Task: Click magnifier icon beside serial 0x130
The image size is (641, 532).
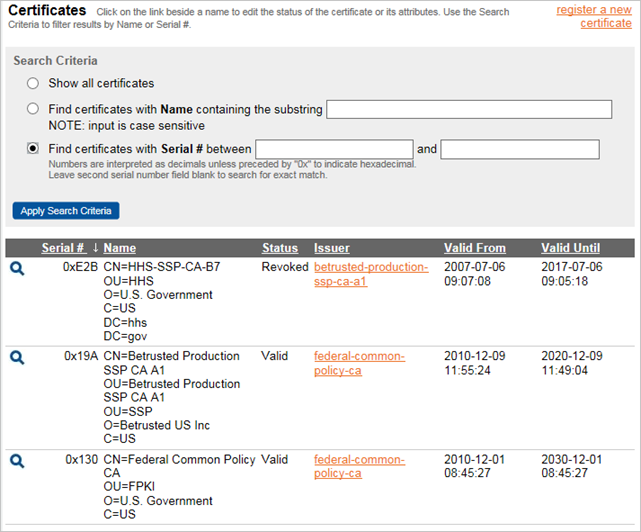Action: coord(17,461)
